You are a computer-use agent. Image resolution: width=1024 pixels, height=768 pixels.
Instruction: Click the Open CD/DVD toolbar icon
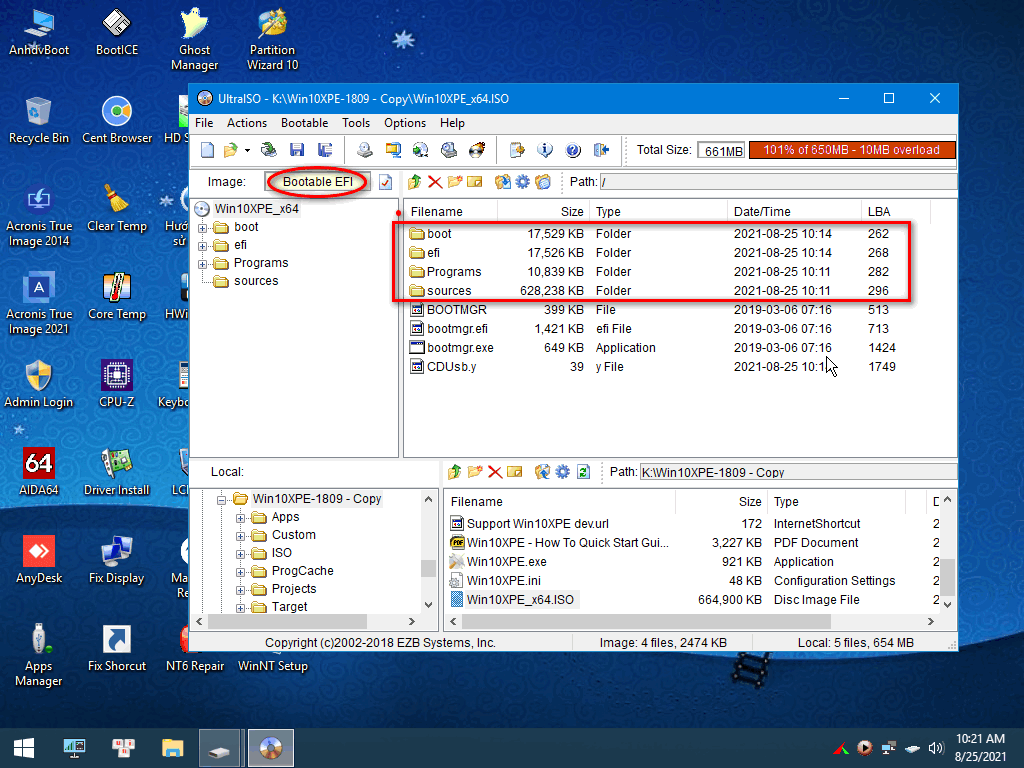[x=268, y=150]
